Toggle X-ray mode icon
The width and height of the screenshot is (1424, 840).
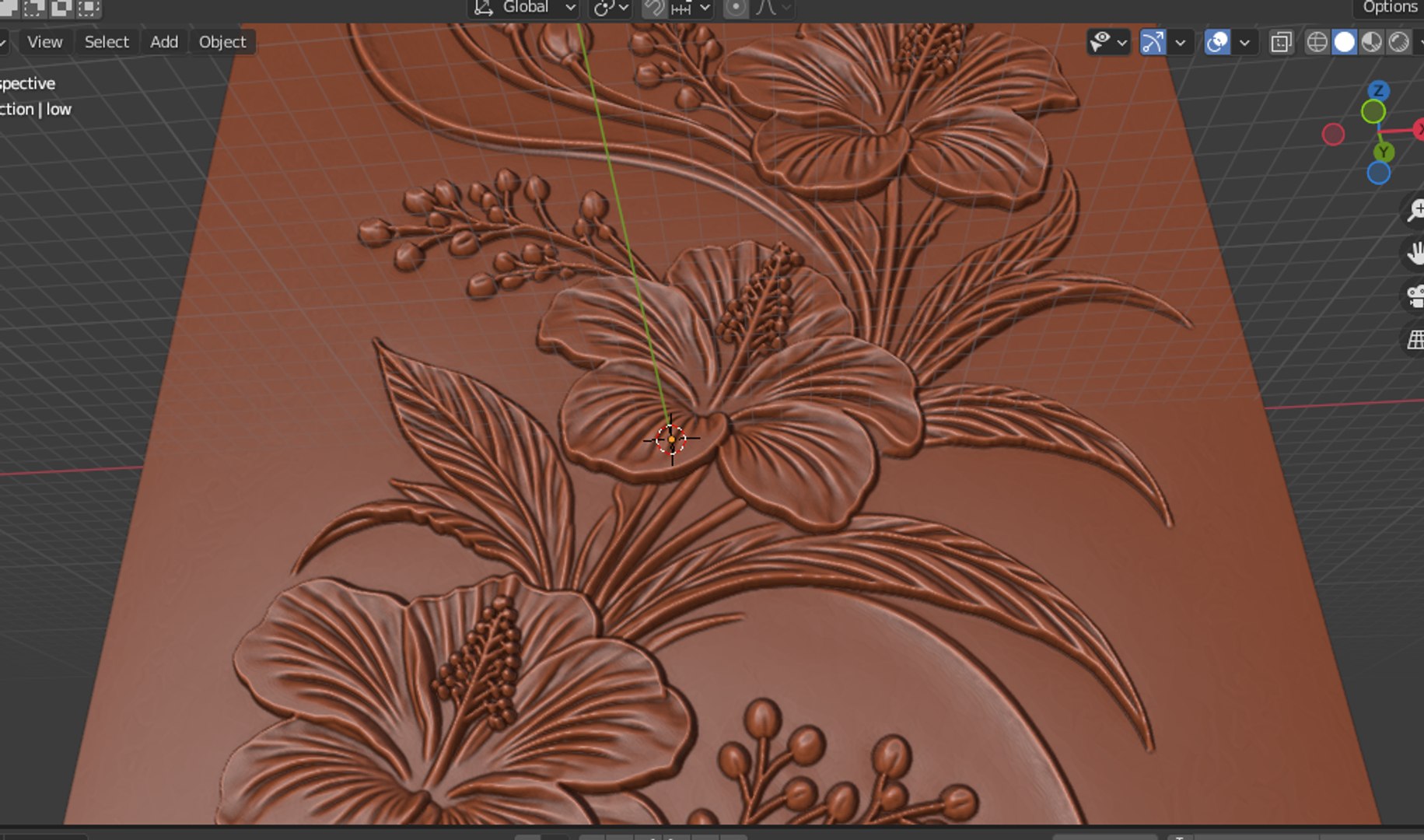(x=1281, y=42)
